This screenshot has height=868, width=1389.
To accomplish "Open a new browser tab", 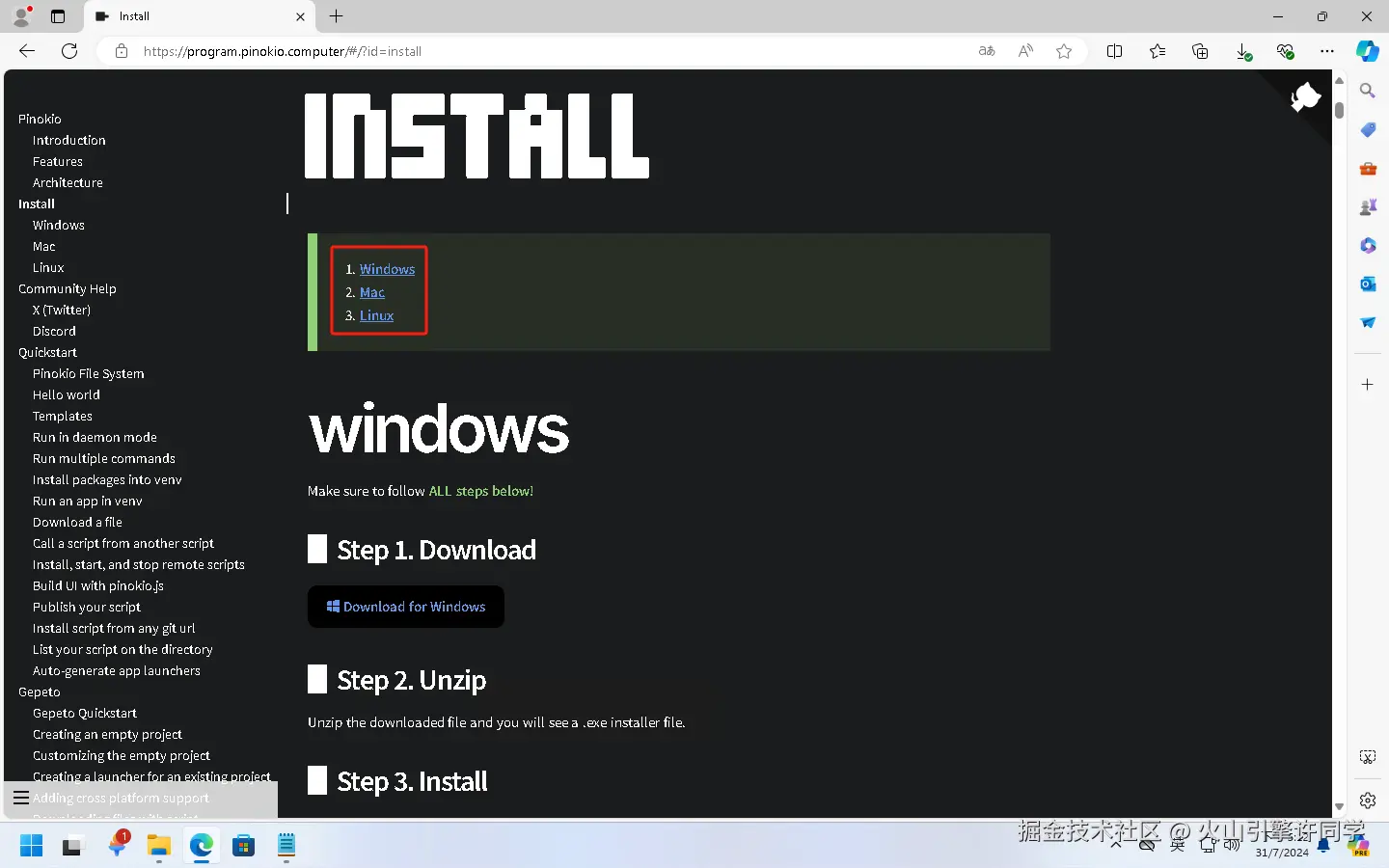I will click(336, 16).
